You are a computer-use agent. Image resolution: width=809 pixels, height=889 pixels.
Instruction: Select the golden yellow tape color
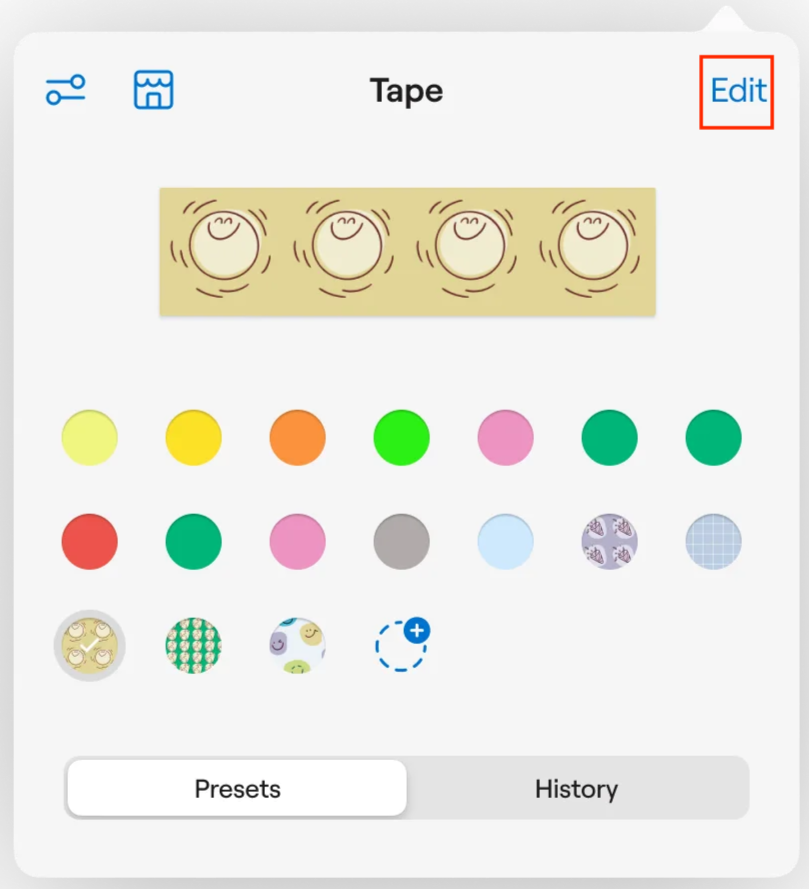[x=194, y=438]
